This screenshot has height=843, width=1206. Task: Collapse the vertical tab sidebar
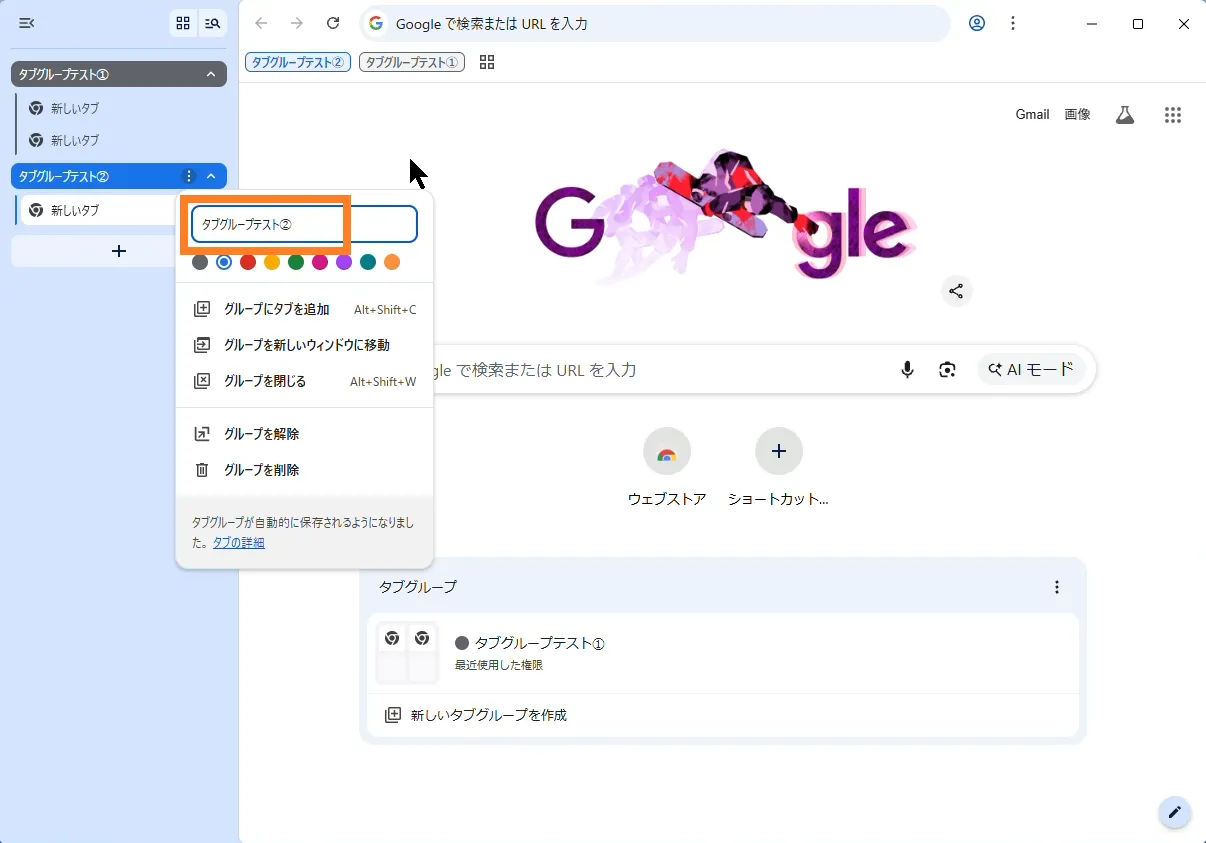(x=27, y=23)
